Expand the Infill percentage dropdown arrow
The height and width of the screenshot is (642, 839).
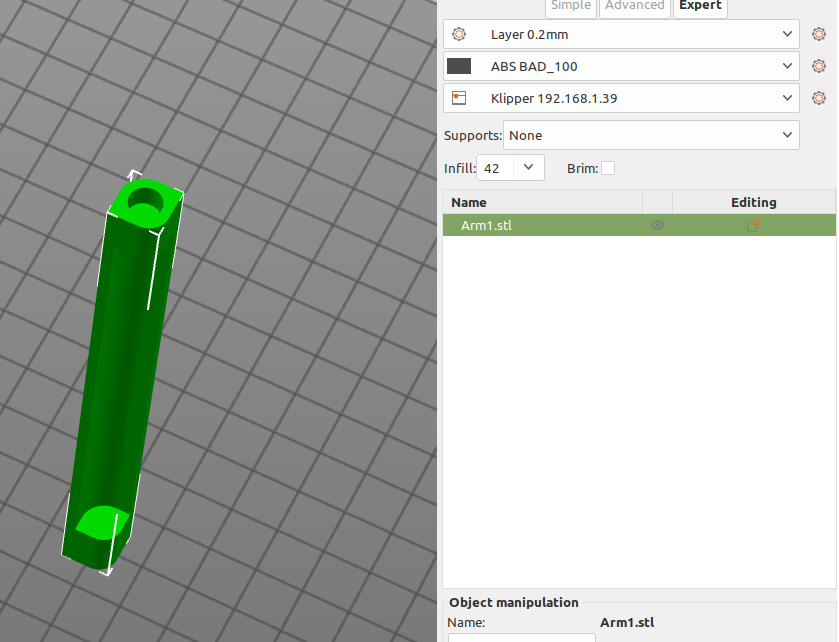point(529,168)
